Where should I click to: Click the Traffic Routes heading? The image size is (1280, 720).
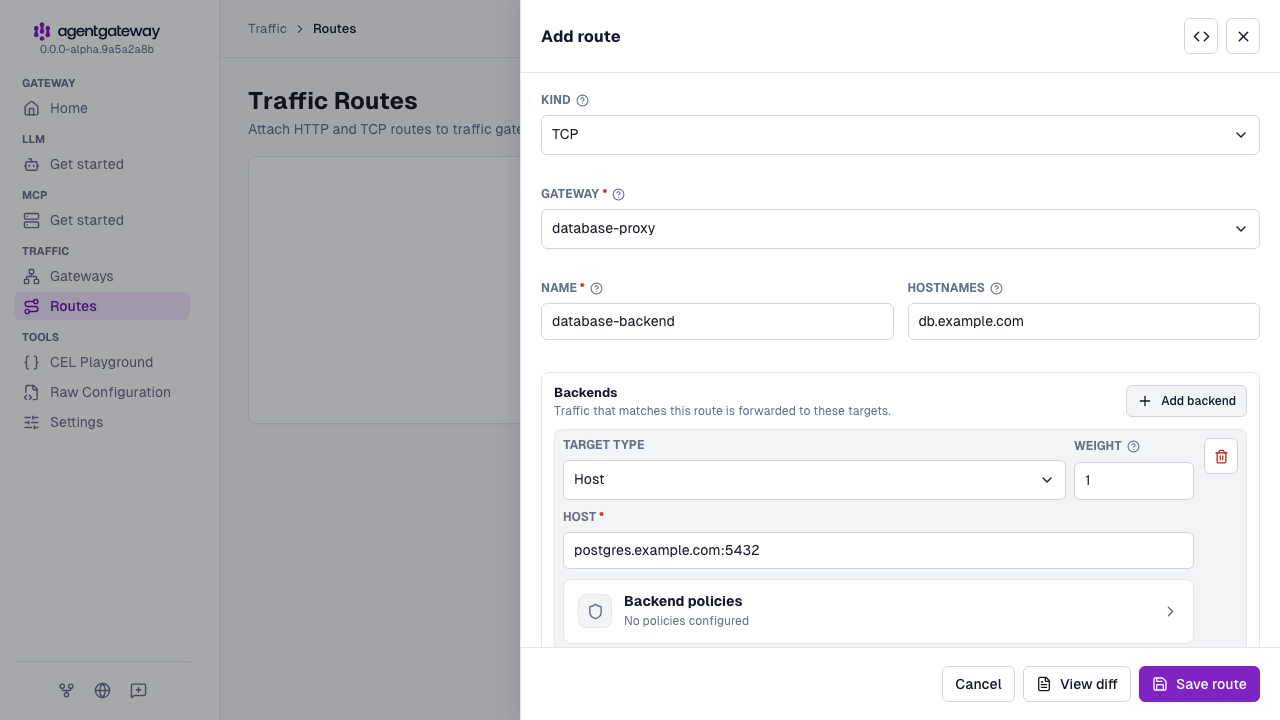(x=333, y=101)
